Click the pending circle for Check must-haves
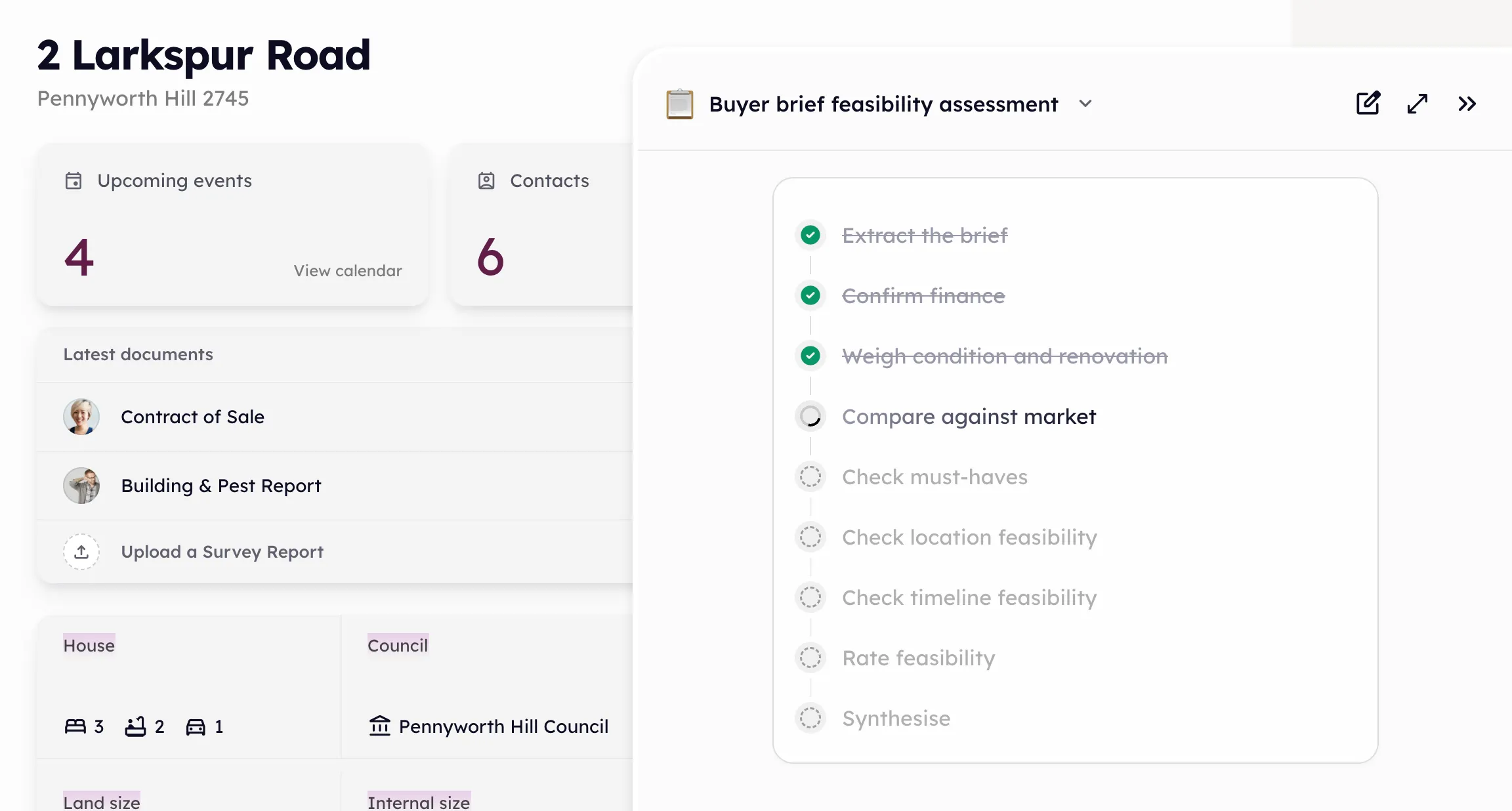The image size is (1512, 811). pos(810,476)
